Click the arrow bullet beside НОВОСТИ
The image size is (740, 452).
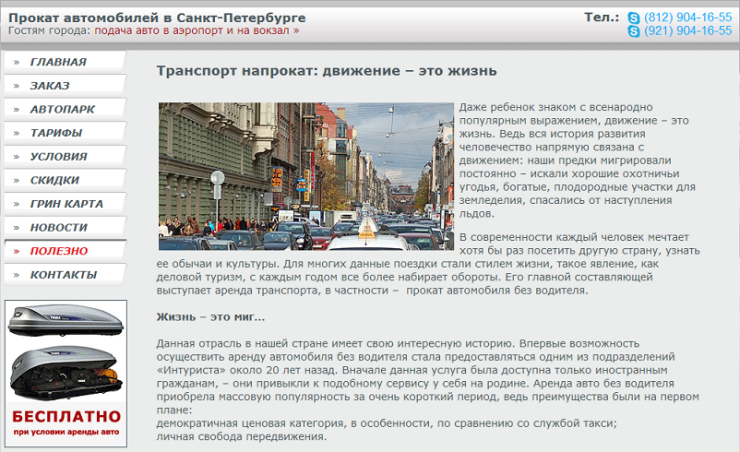tap(17, 227)
